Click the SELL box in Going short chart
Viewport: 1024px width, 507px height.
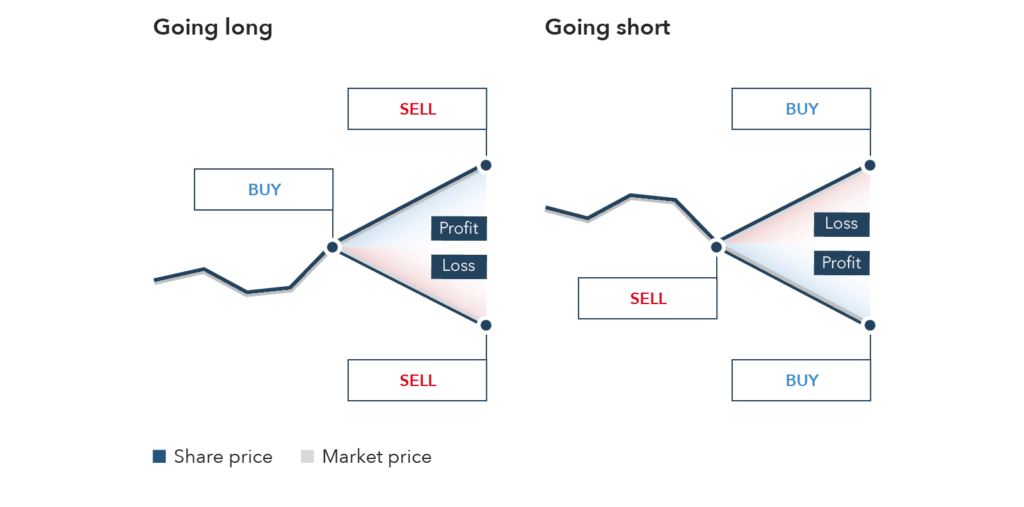point(648,298)
